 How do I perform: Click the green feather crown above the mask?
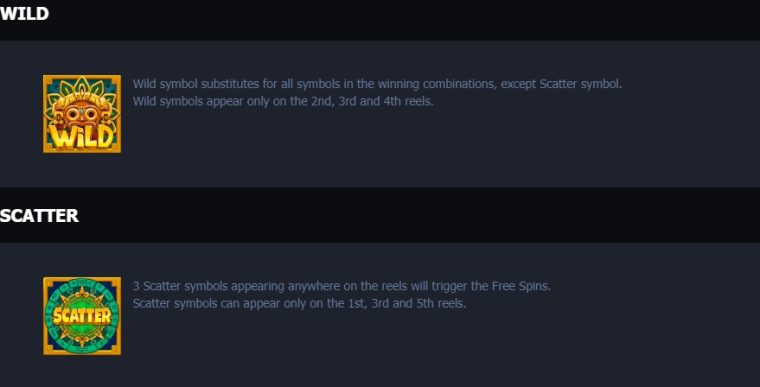(82, 90)
